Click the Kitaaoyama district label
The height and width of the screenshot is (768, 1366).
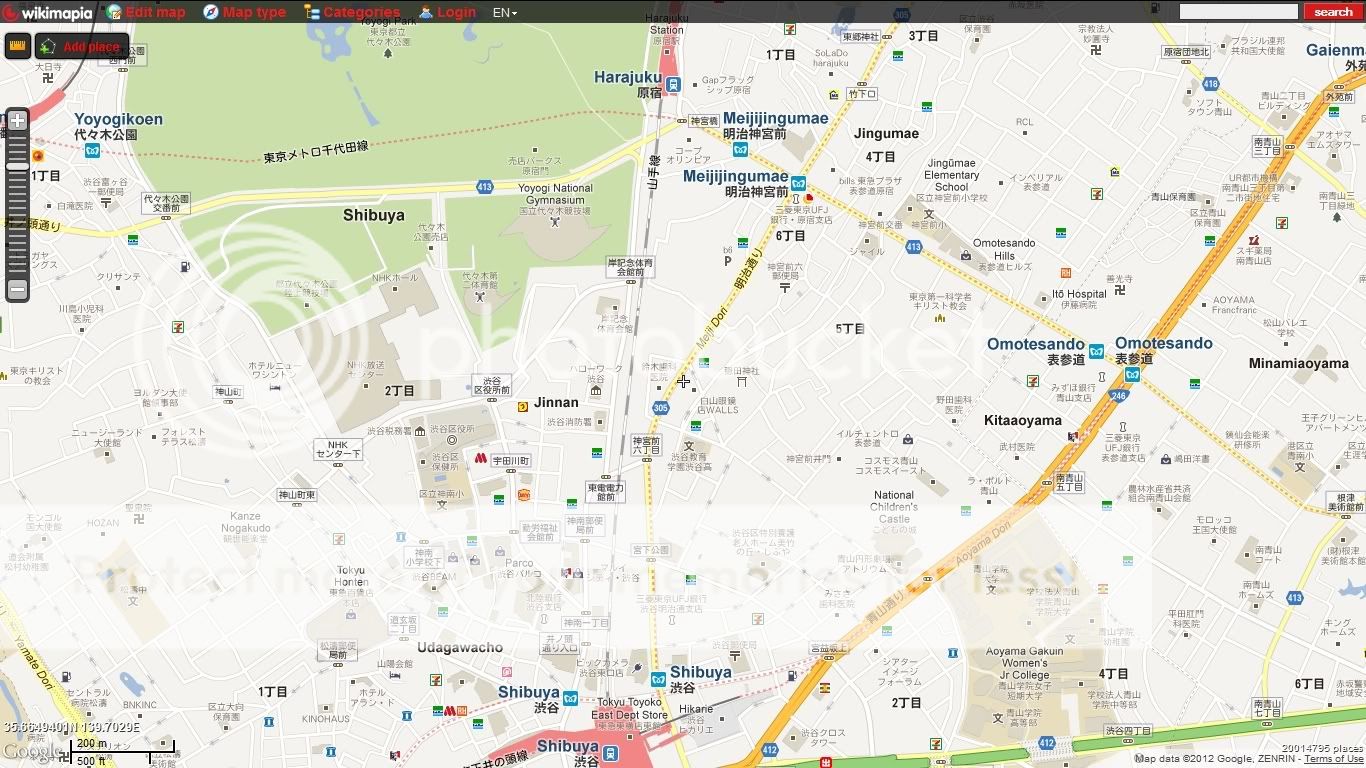point(1023,420)
